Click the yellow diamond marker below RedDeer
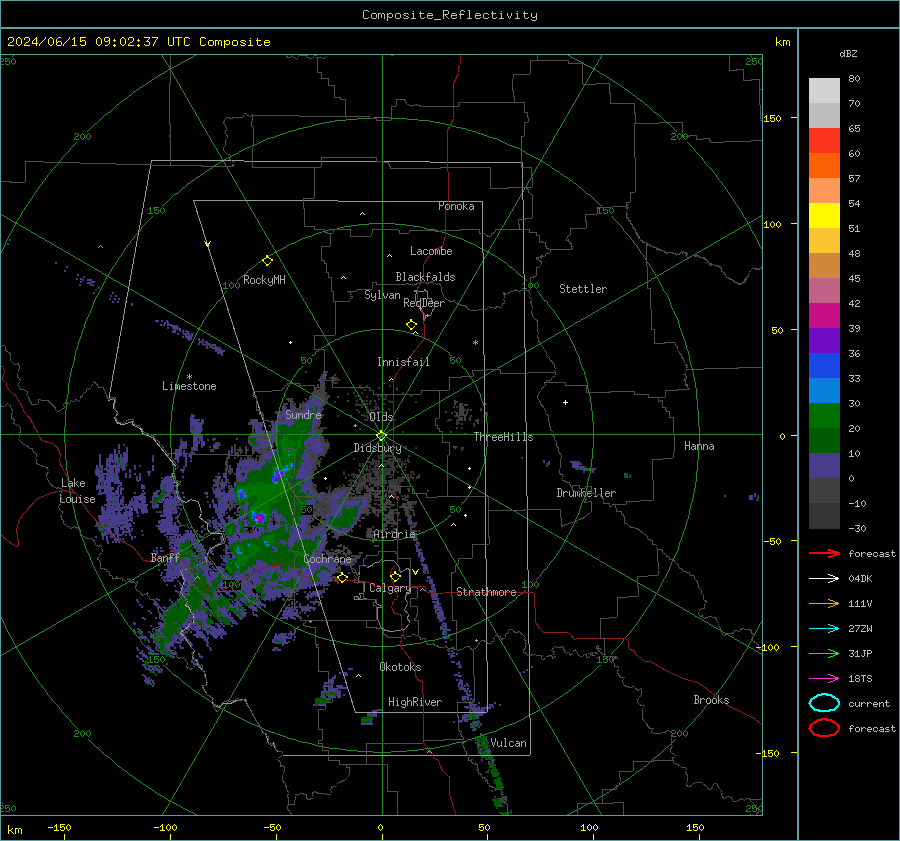This screenshot has height=841, width=900. pyautogui.click(x=412, y=325)
